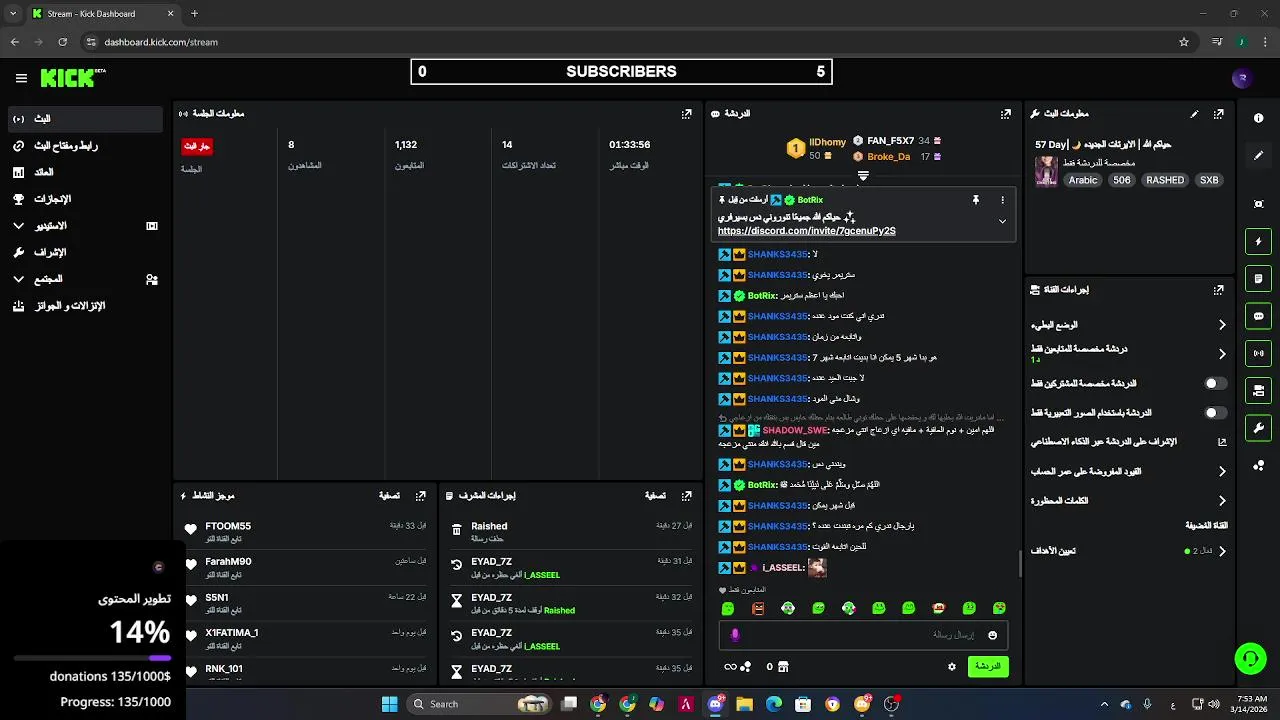Filter the activity feed list
Image resolution: width=1280 pixels, height=720 pixels.
389,496
